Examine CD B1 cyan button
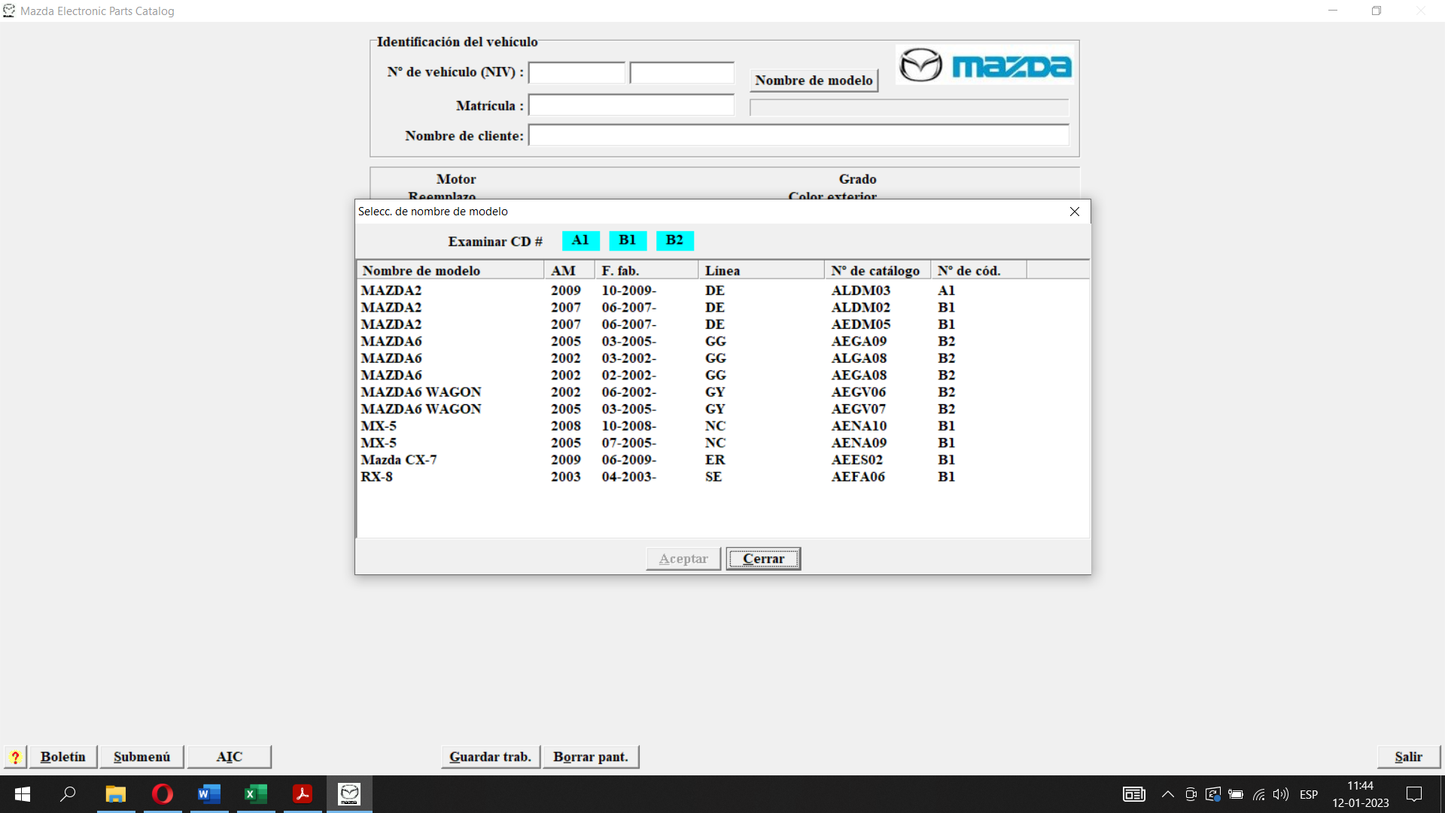Screen dimensions: 1445x813 (x=627, y=240)
